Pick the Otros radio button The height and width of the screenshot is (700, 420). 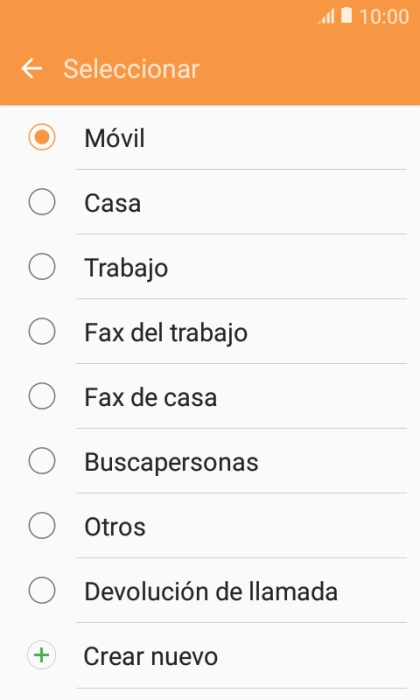click(42, 525)
